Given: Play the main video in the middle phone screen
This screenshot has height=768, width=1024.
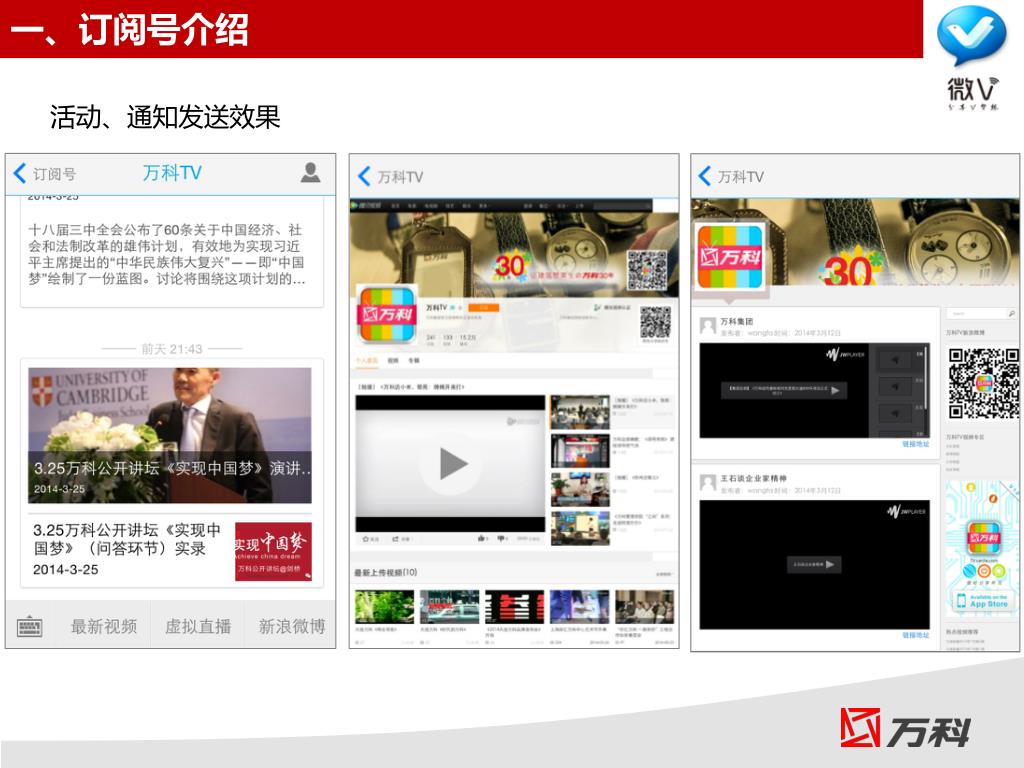Looking at the screenshot, I should click(x=453, y=464).
